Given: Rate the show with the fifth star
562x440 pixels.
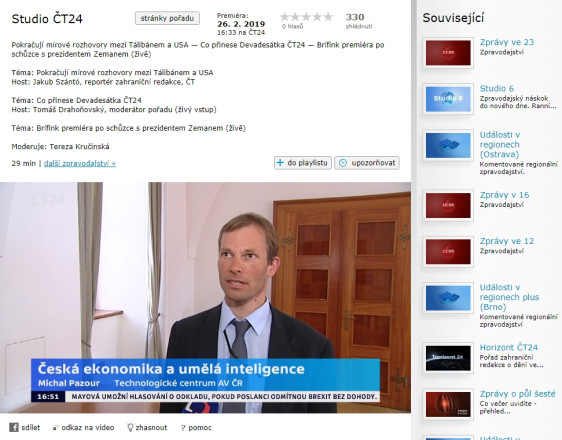Looking at the screenshot, I should tap(328, 17).
